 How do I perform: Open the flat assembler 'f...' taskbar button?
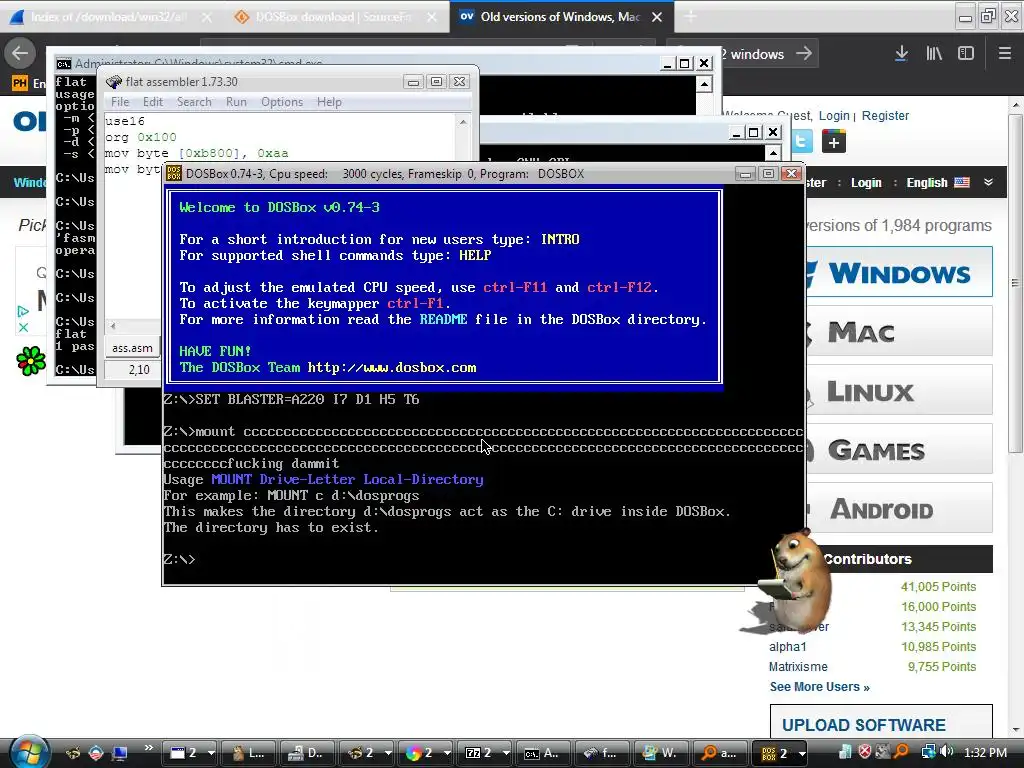click(x=601, y=753)
